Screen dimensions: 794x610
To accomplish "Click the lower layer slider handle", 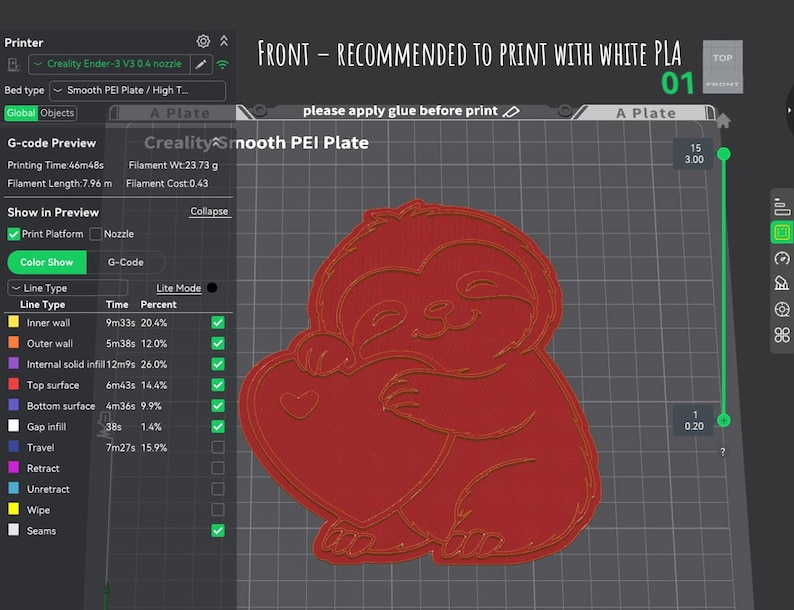I will [x=724, y=420].
